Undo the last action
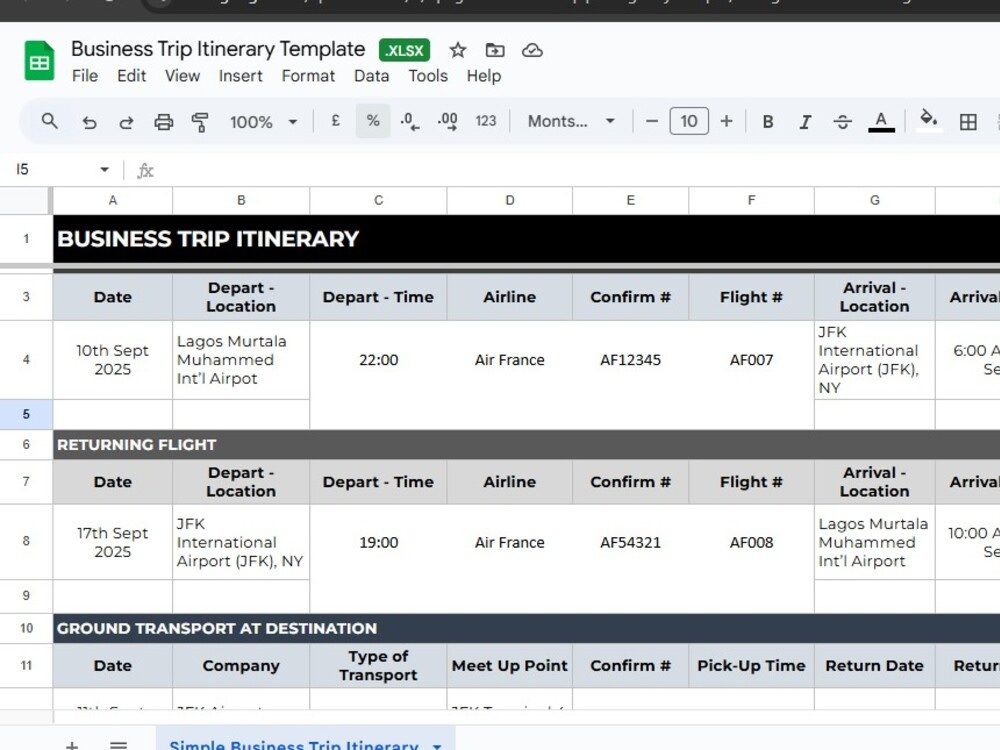Image resolution: width=1000 pixels, height=750 pixels. pos(89,122)
